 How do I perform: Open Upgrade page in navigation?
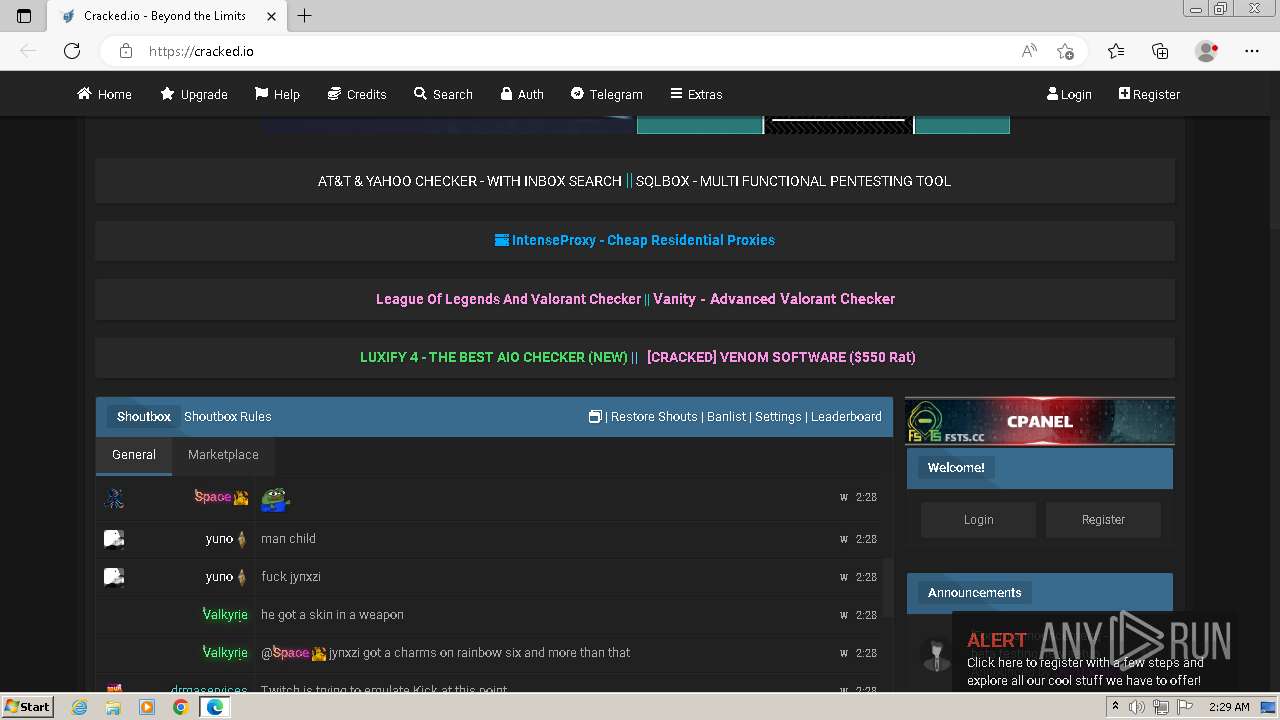pyautogui.click(x=194, y=94)
